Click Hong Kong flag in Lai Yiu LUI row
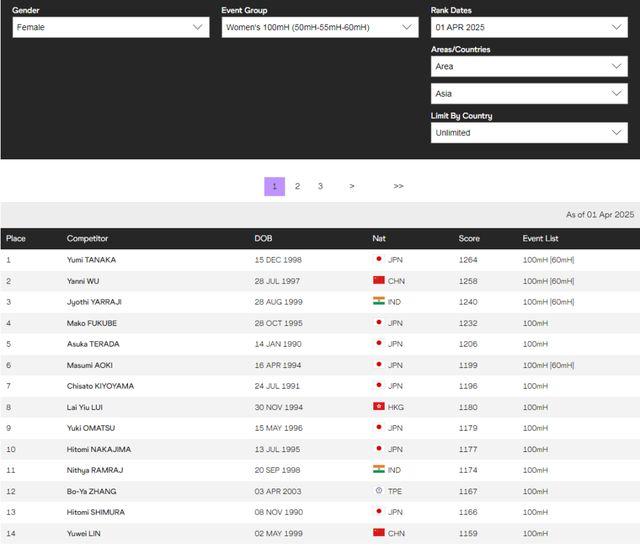Viewport: 640px width, 548px height. [379, 406]
